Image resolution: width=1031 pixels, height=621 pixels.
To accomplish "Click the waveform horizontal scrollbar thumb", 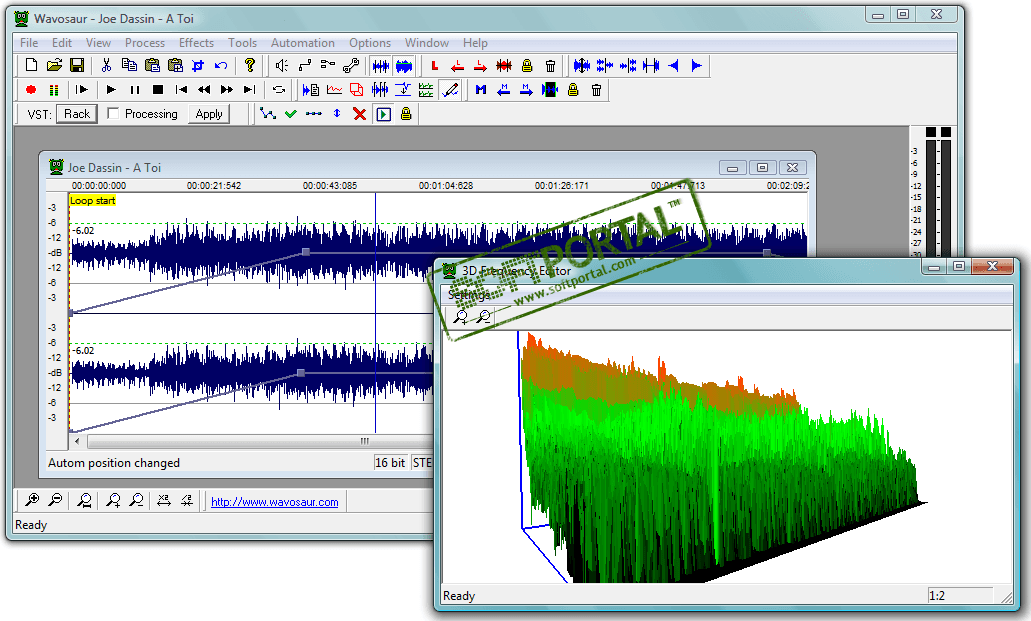I will 364,441.
